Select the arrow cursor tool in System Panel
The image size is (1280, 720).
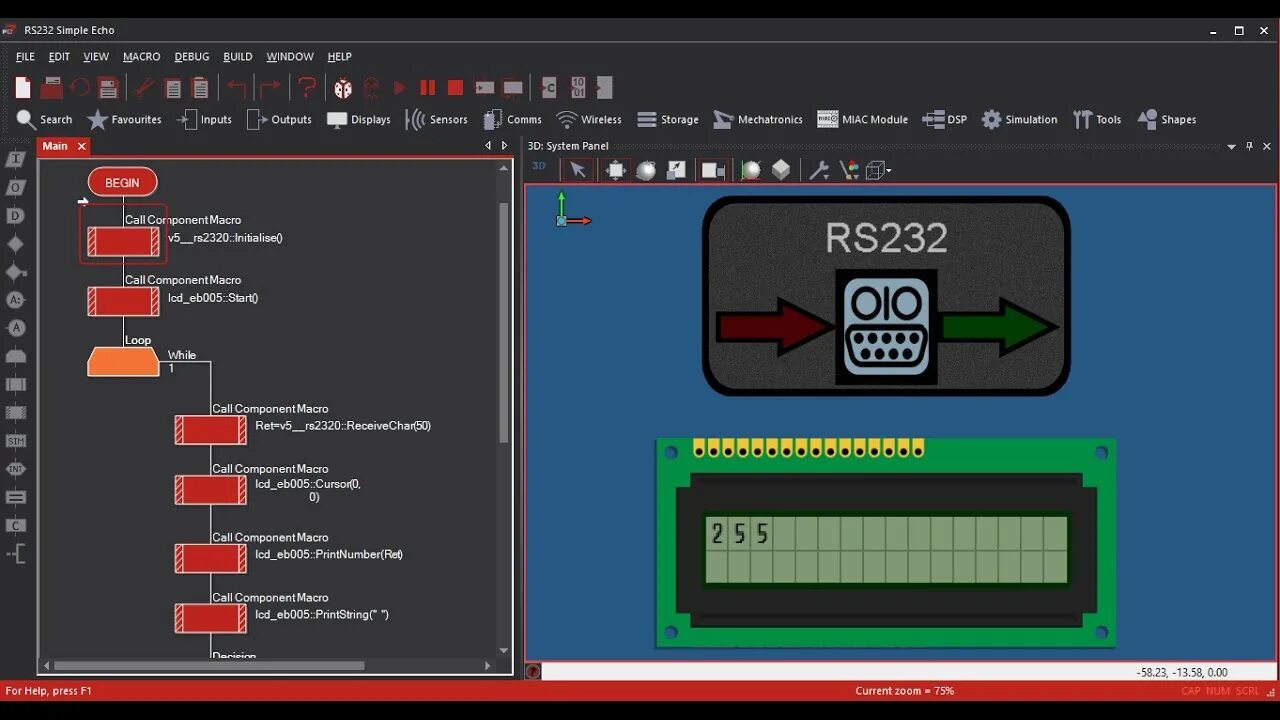click(x=578, y=170)
